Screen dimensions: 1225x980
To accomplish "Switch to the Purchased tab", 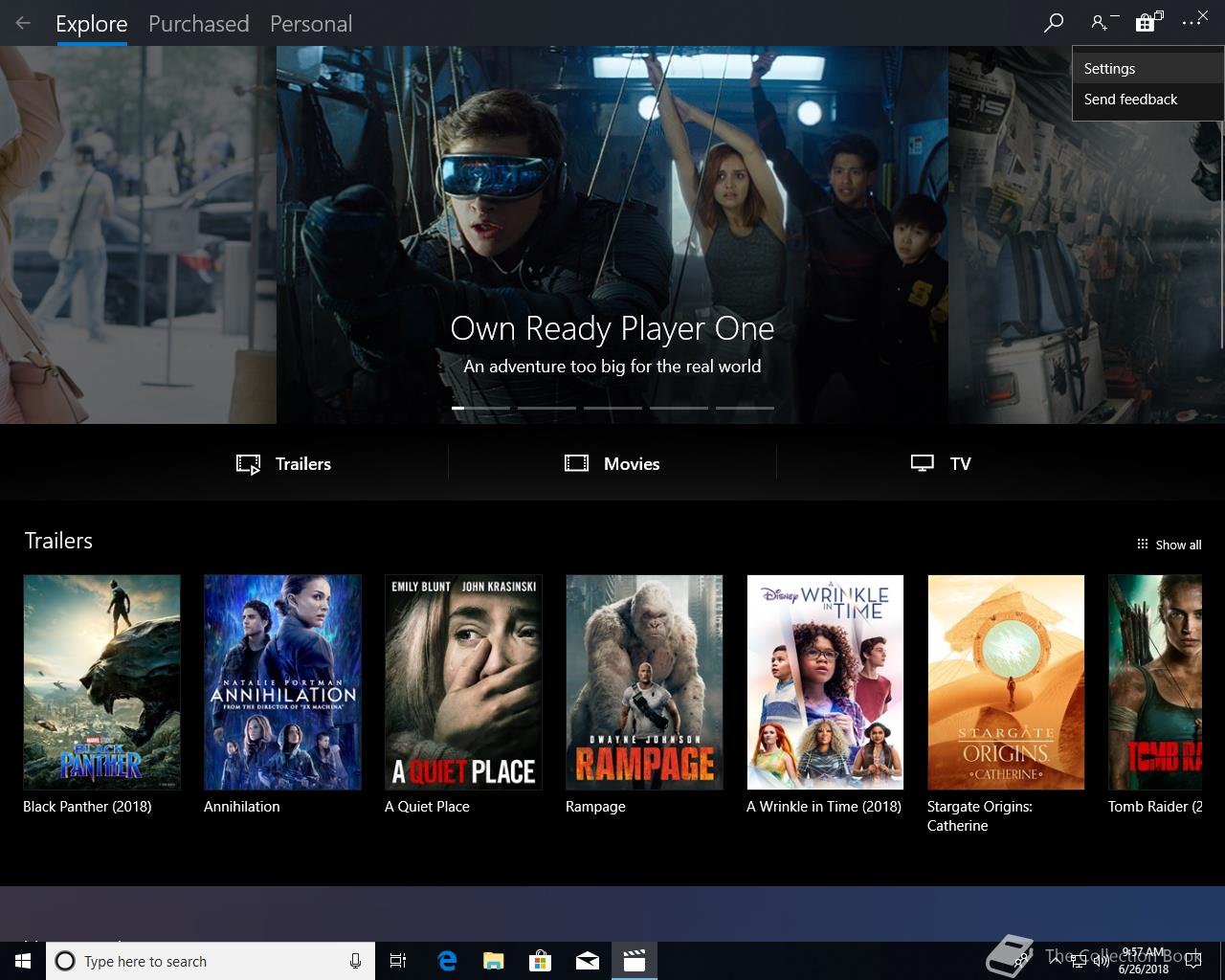I will pos(198,24).
